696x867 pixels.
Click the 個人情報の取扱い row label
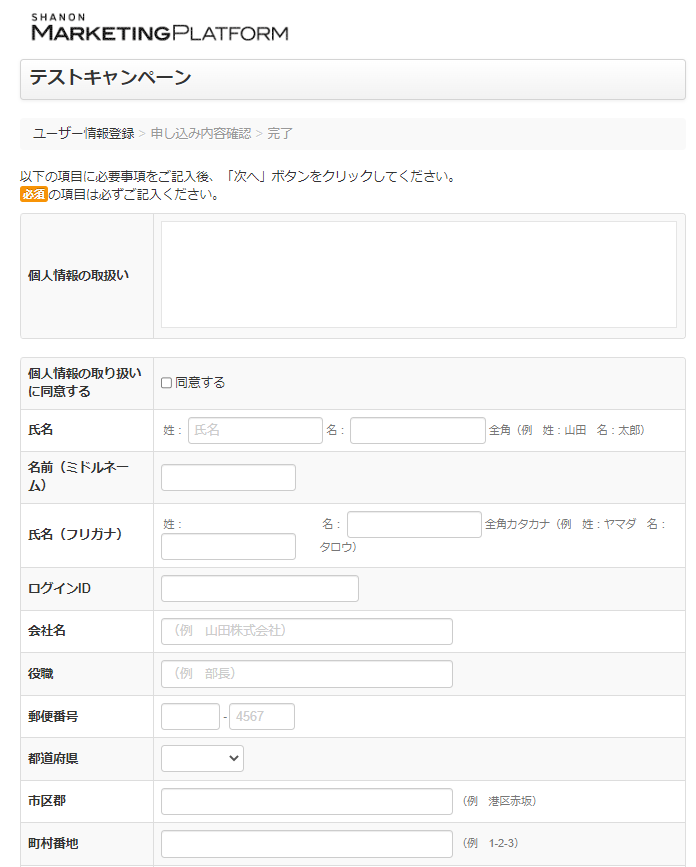[x=79, y=275]
